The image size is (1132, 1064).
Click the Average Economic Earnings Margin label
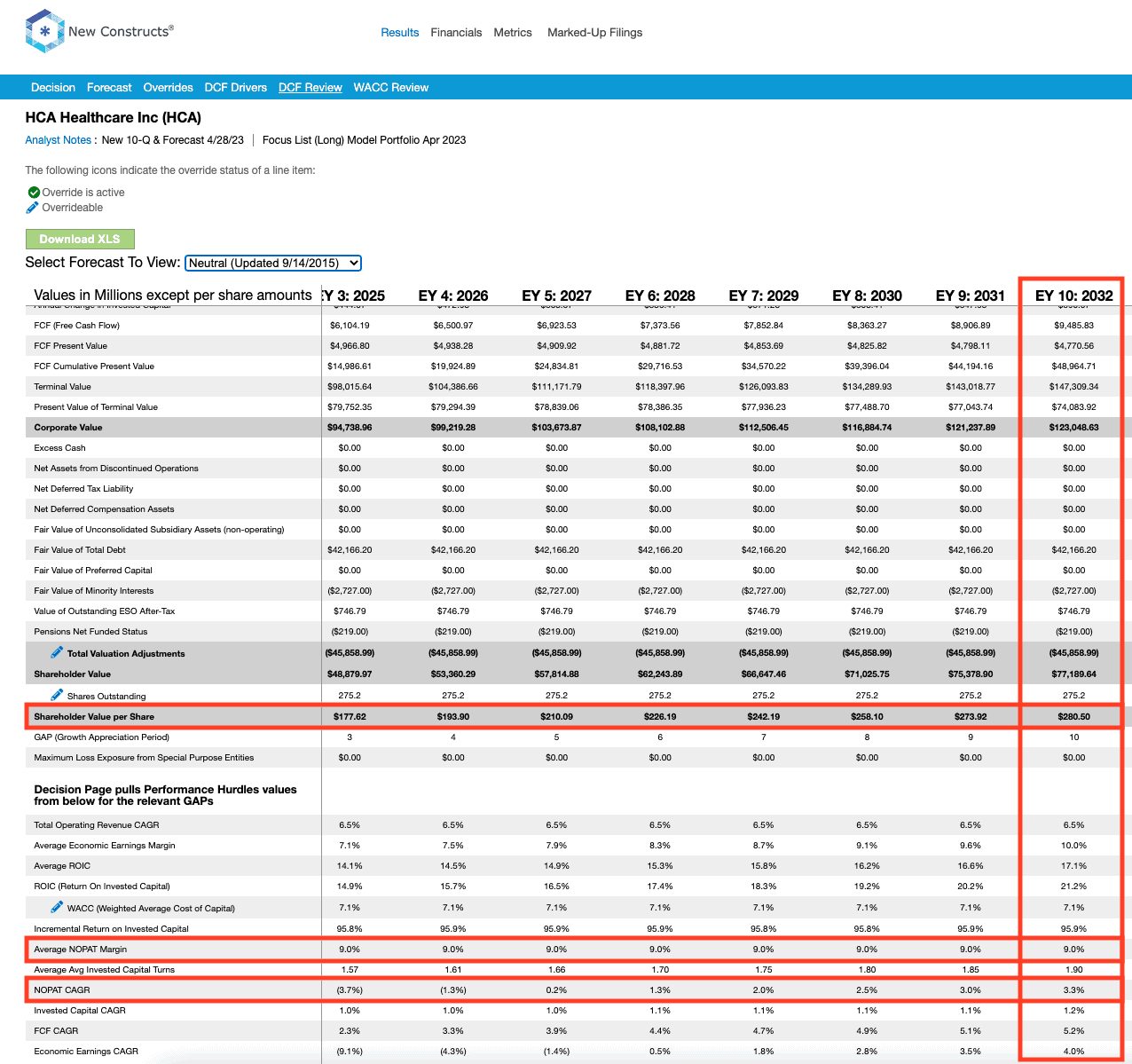tap(105, 846)
